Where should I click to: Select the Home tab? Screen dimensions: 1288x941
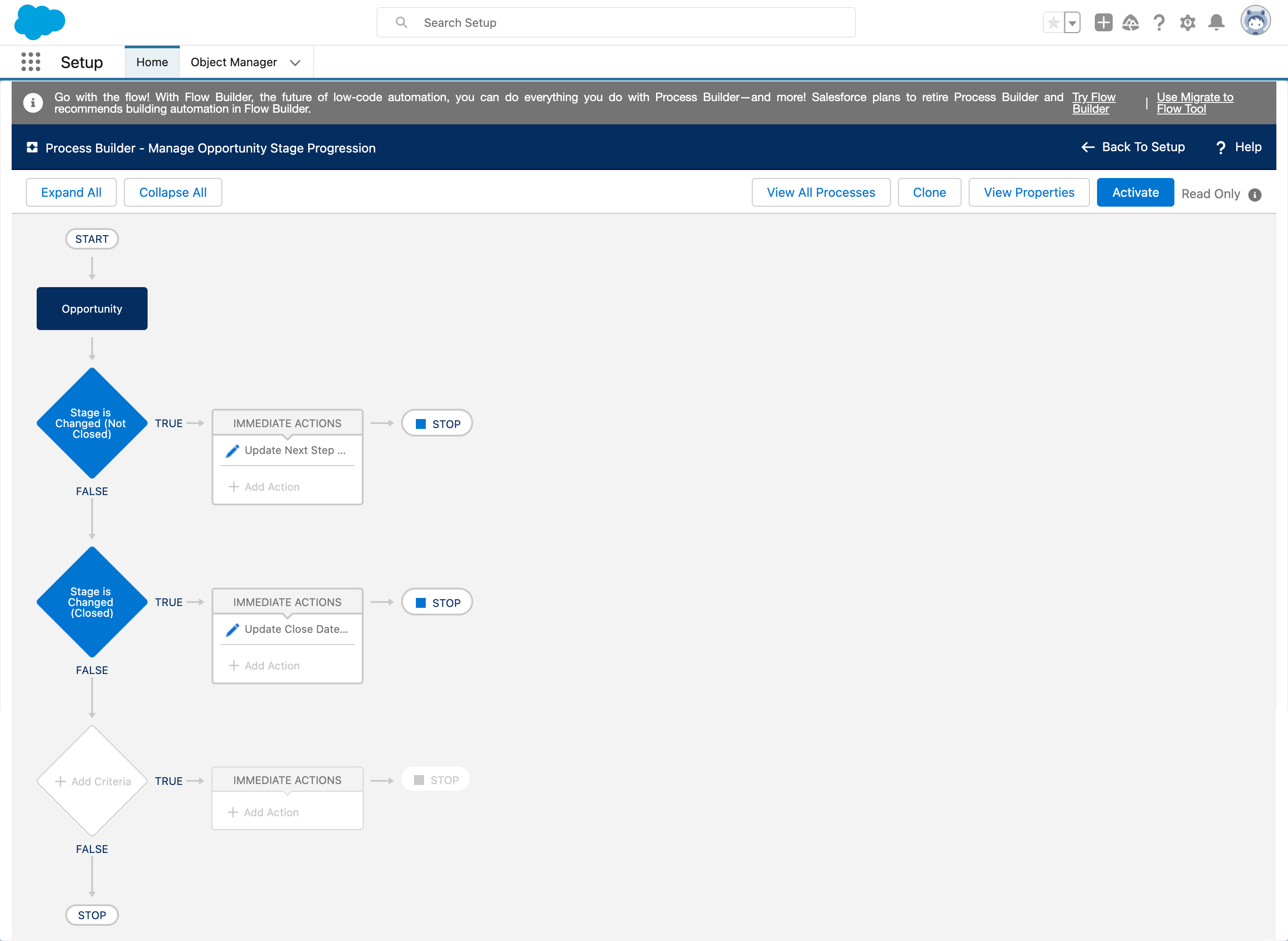coord(152,62)
